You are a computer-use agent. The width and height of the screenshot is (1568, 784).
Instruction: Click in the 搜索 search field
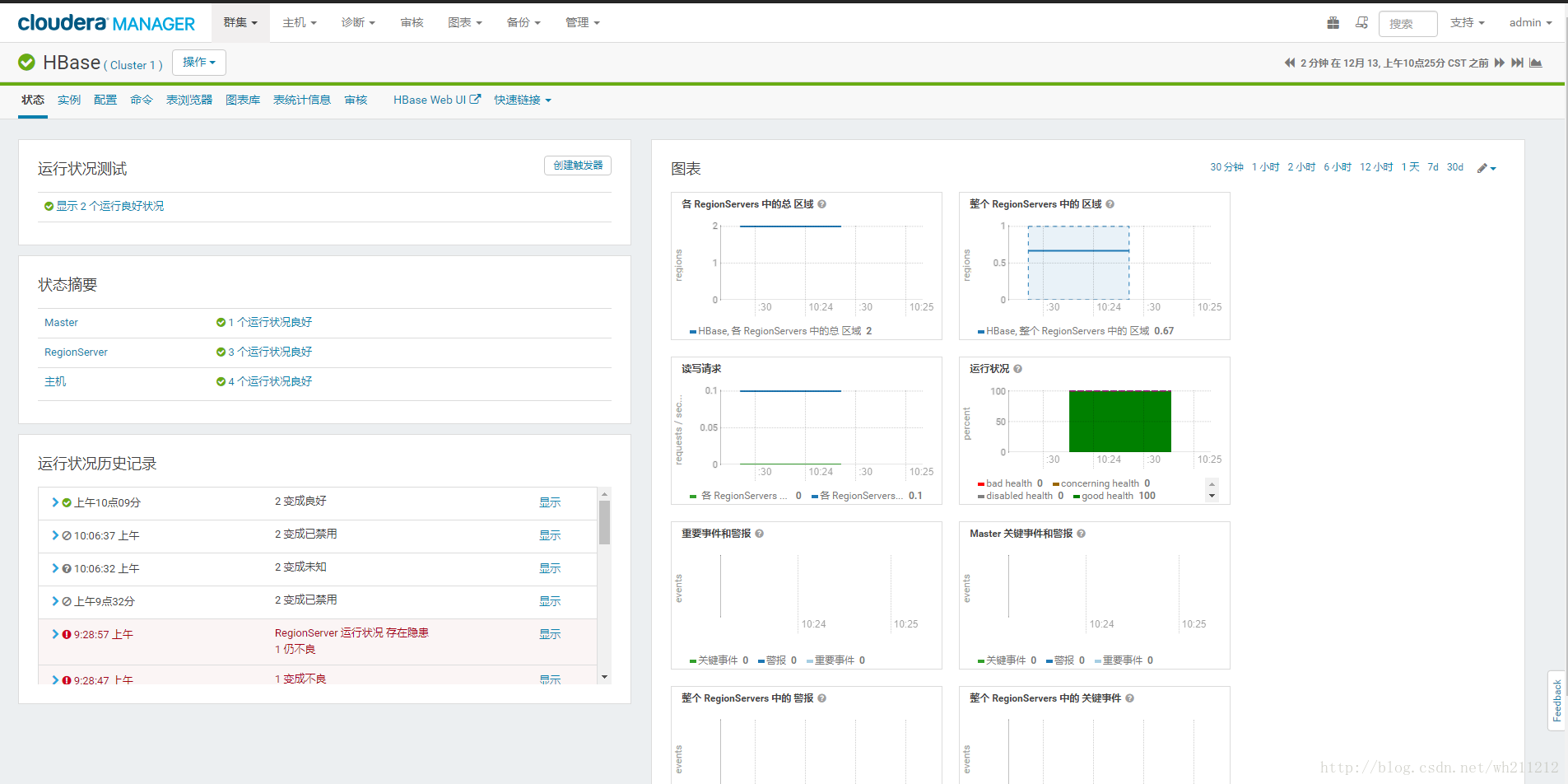pyautogui.click(x=1407, y=24)
